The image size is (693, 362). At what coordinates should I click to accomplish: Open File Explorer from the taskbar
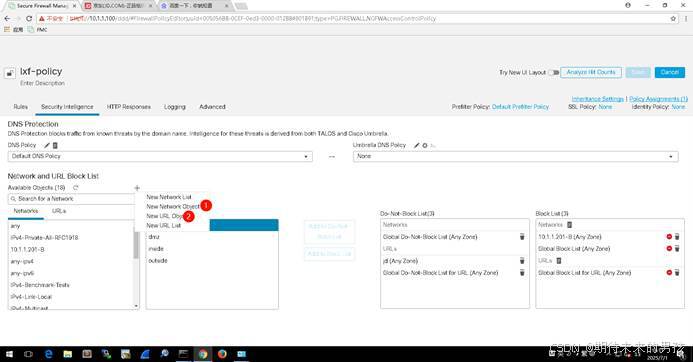68,354
